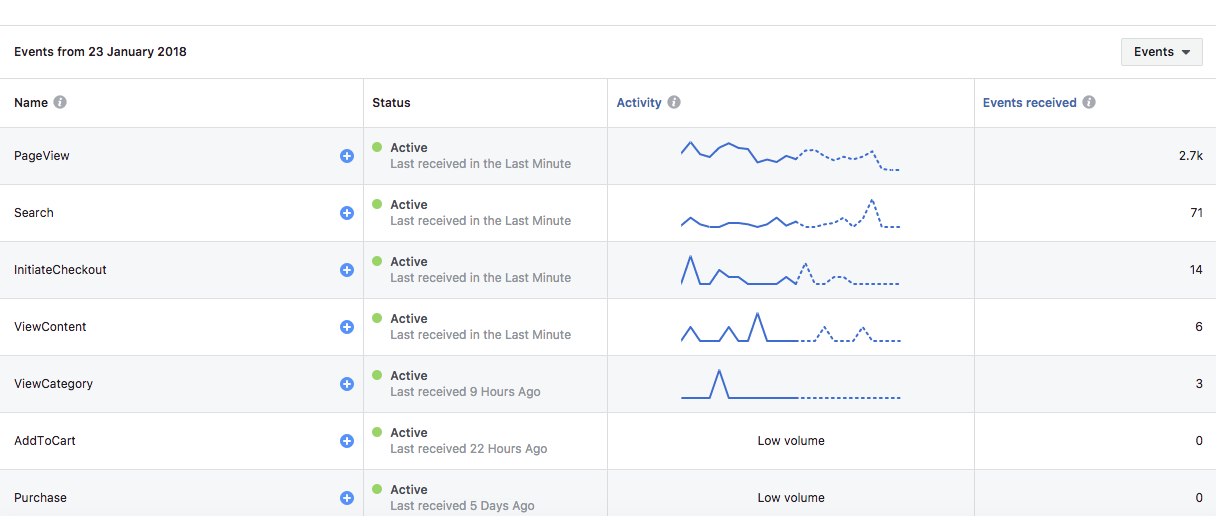
Task: Click the plus icon for ViewCategory
Action: tap(347, 384)
